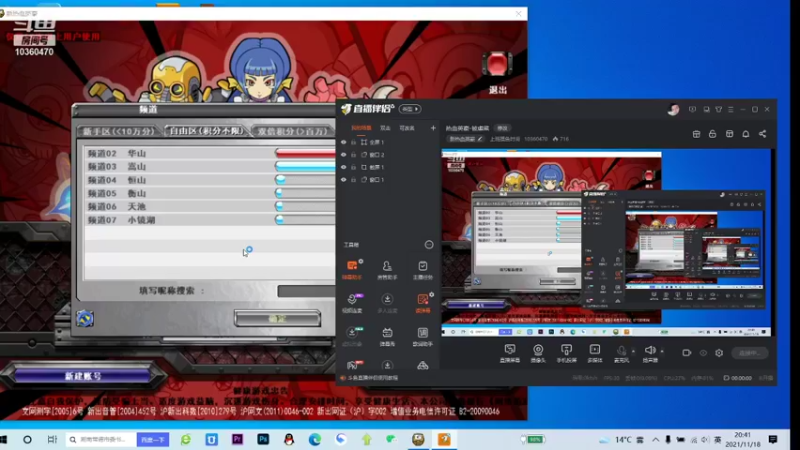Click the nickname search field (填写昵称搜索)
Image resolution: width=800 pixels, height=450 pixels.
tap(306, 291)
